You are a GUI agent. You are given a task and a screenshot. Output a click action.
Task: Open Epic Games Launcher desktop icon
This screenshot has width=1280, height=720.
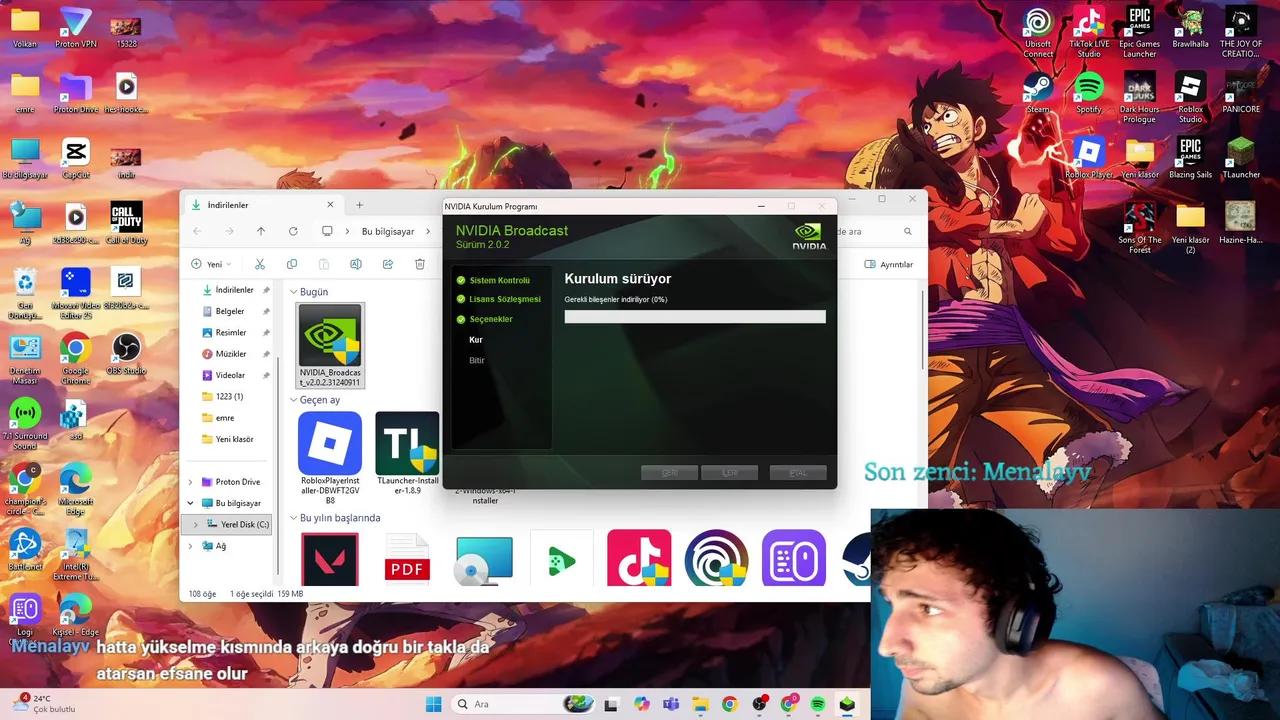[1139, 32]
